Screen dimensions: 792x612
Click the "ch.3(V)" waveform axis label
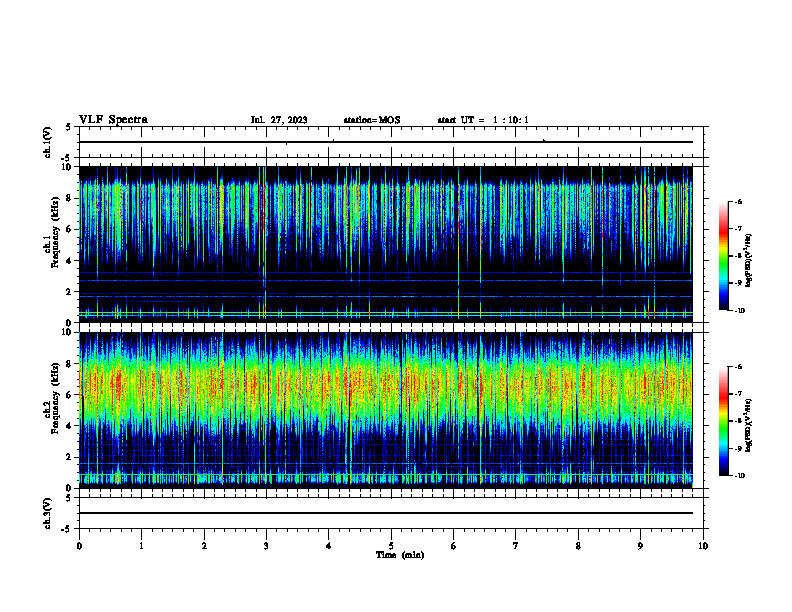pos(48,513)
